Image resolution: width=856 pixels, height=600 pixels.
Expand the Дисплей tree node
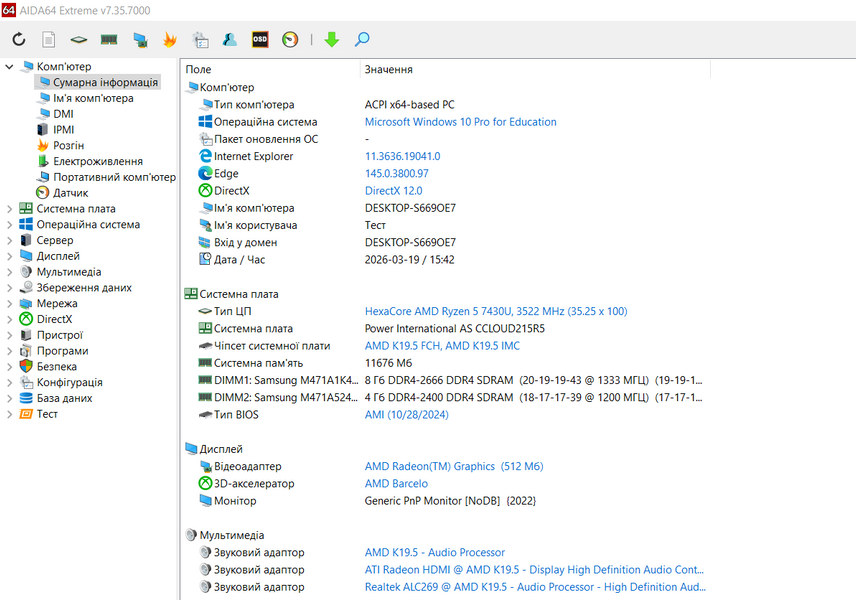pyautogui.click(x=9, y=256)
